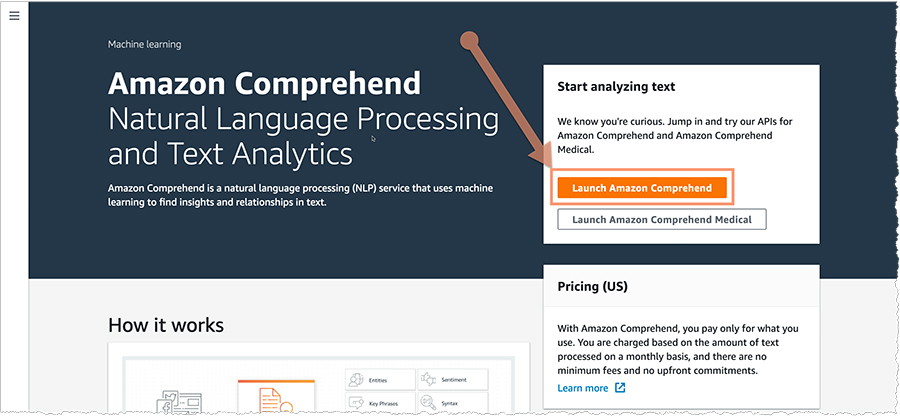This screenshot has width=900, height=416.
Task: Launch Amazon Comprehend with the orange button
Action: click(x=642, y=188)
